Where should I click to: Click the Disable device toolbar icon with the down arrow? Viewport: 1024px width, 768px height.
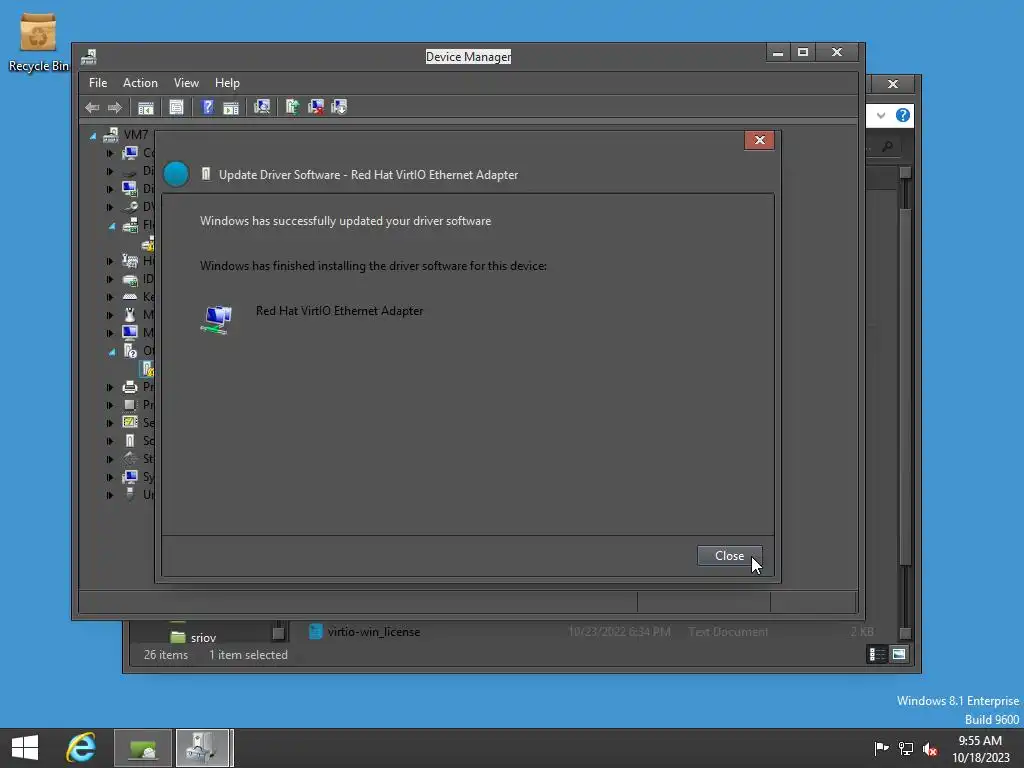(339, 107)
